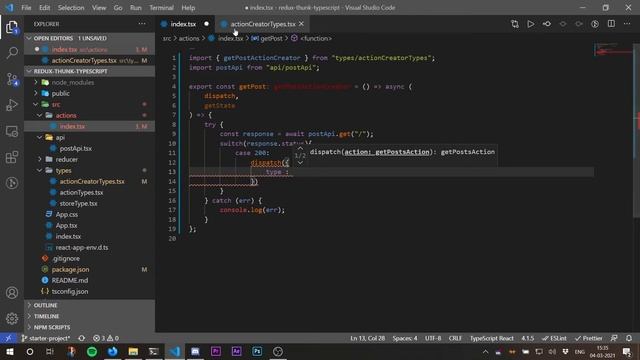
Task: Open the editor More Actions ellipsis
Action: pyautogui.click(x=627, y=24)
